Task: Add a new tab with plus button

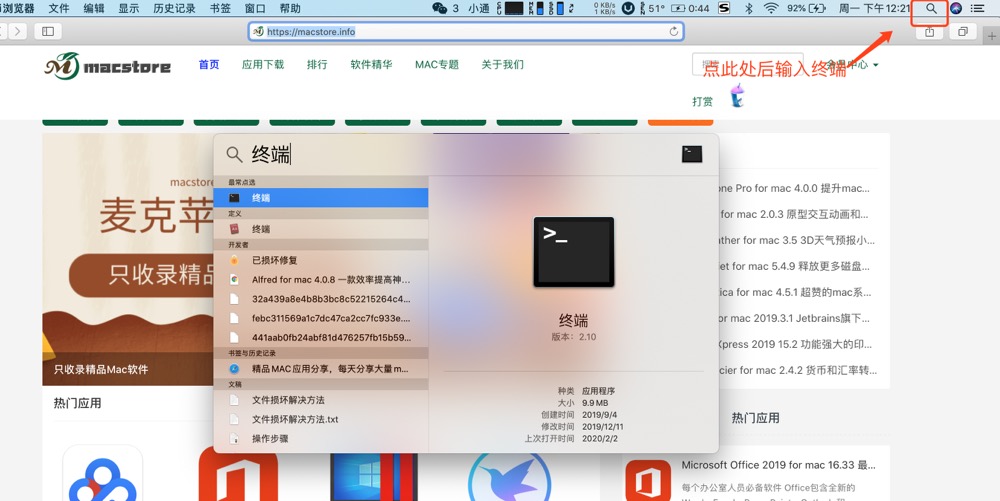Action: [x=992, y=36]
